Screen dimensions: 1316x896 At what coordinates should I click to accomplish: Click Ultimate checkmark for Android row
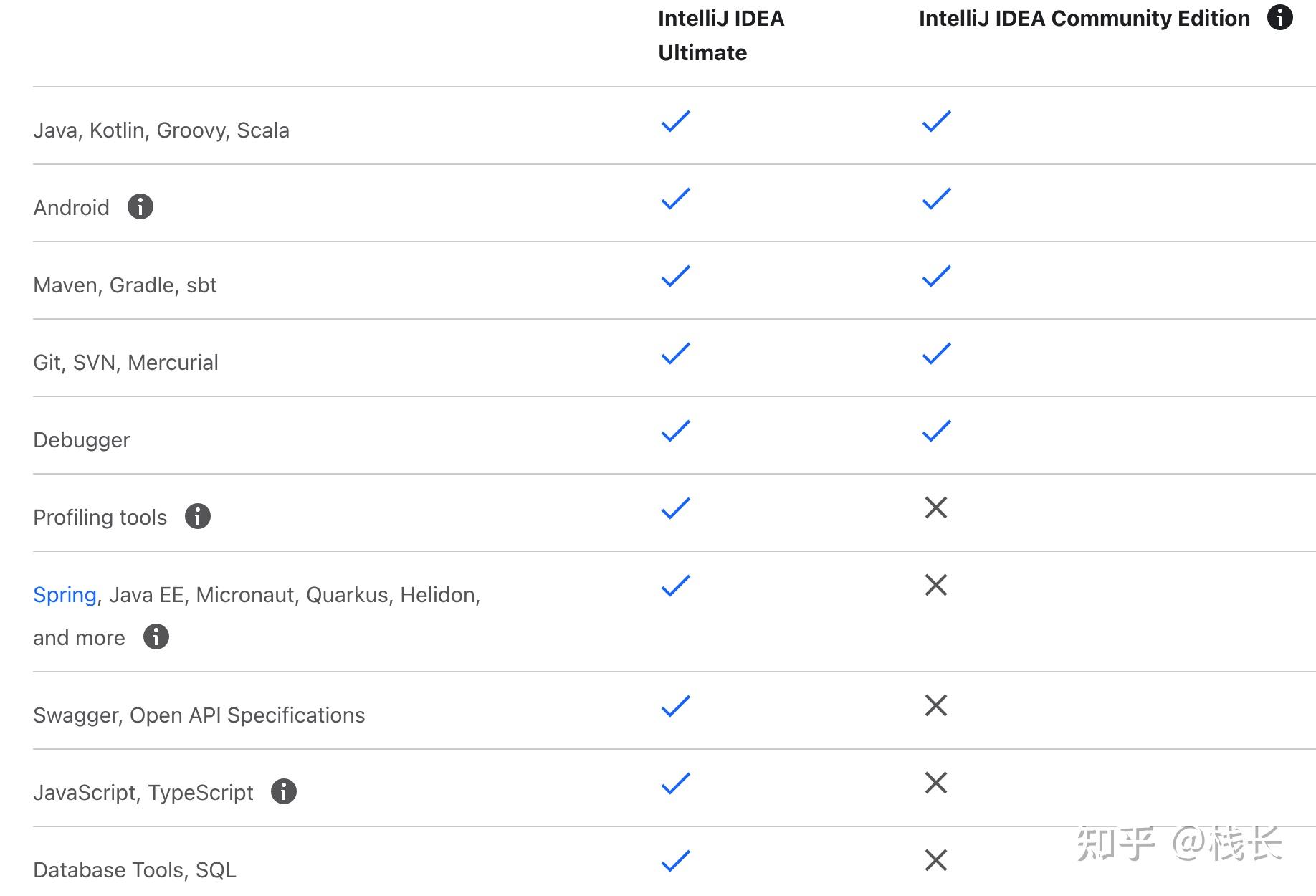point(675,199)
